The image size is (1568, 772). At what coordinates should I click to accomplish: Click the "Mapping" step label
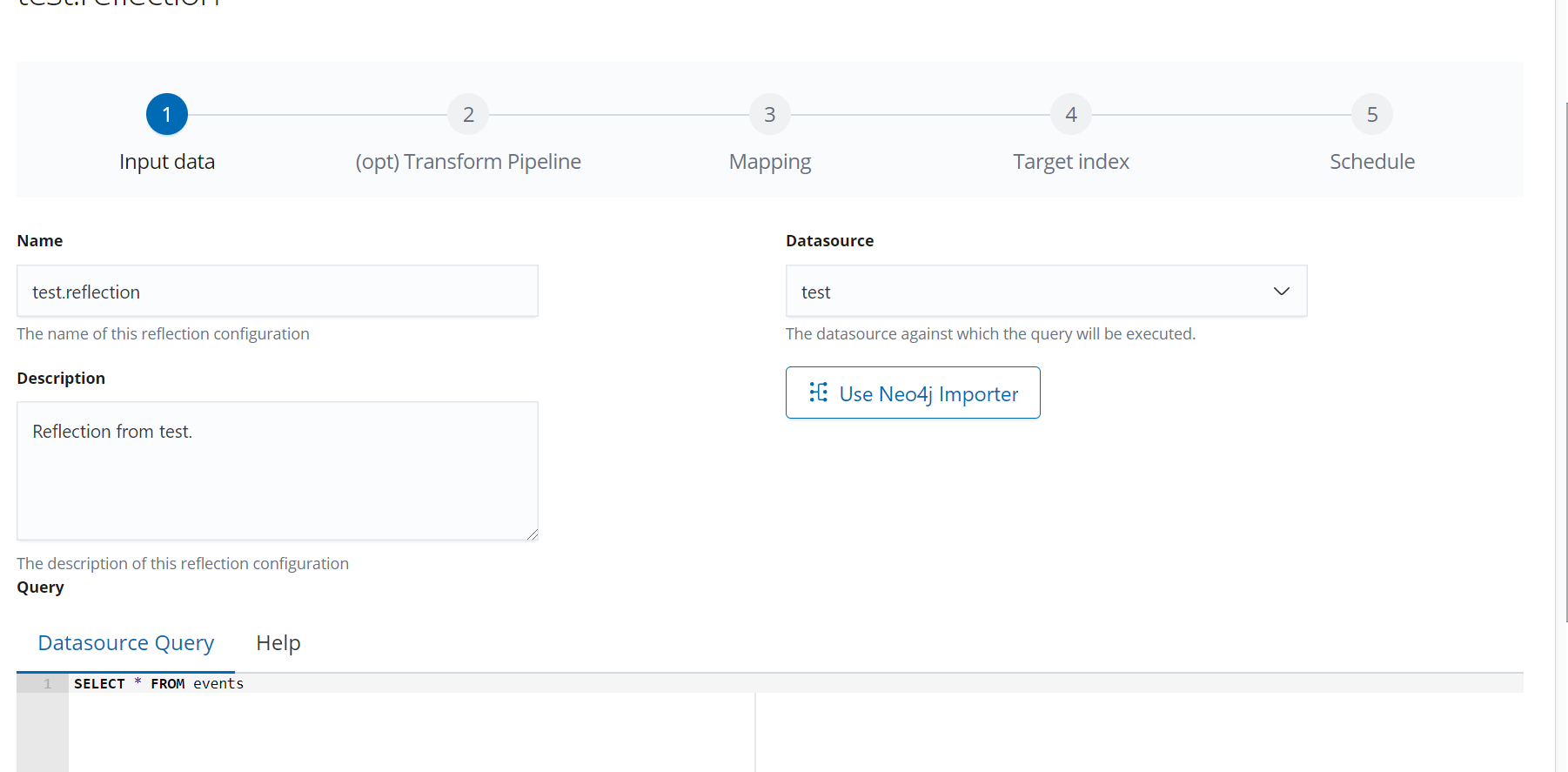[x=769, y=162]
